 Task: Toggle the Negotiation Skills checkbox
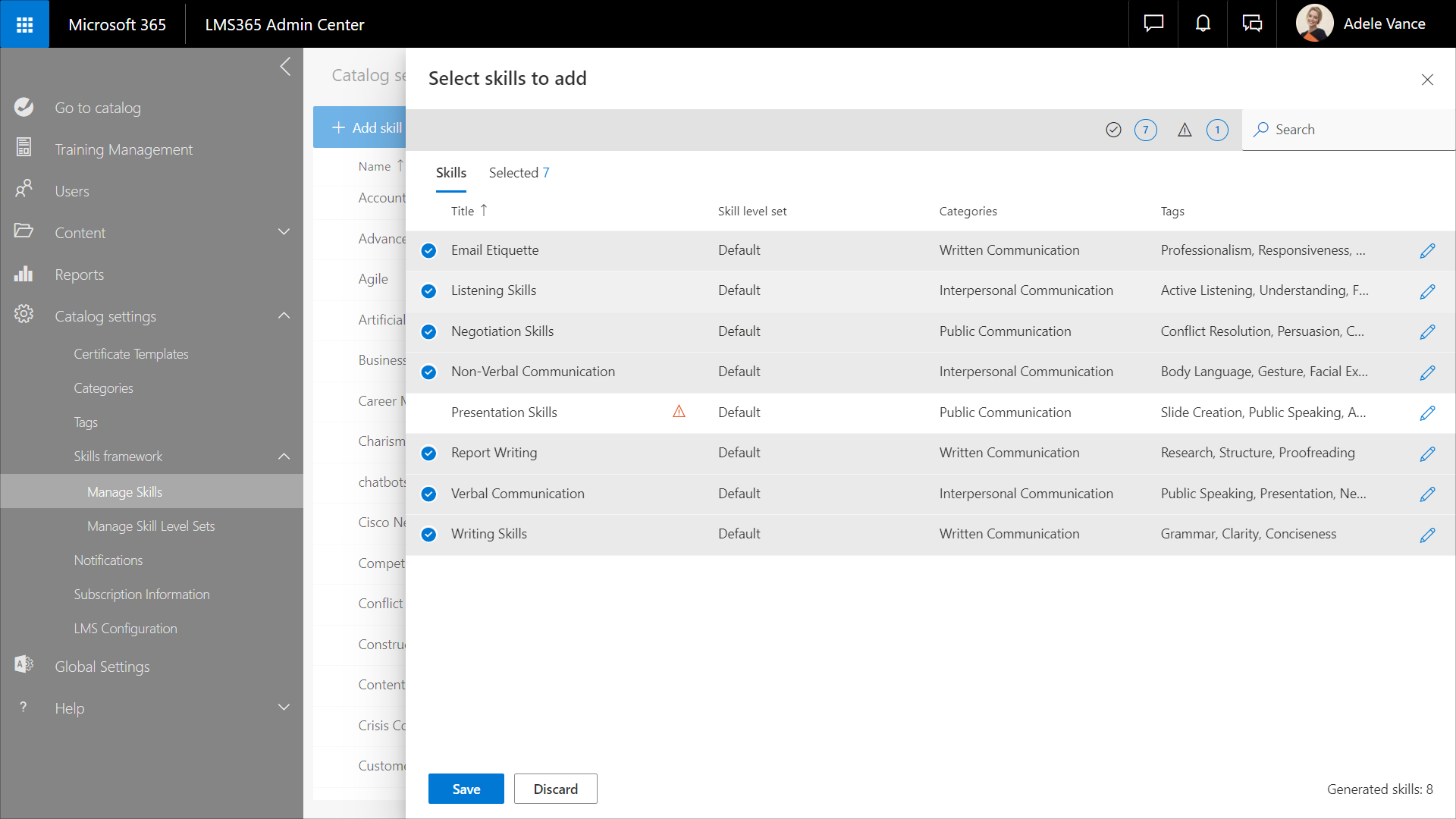428,331
